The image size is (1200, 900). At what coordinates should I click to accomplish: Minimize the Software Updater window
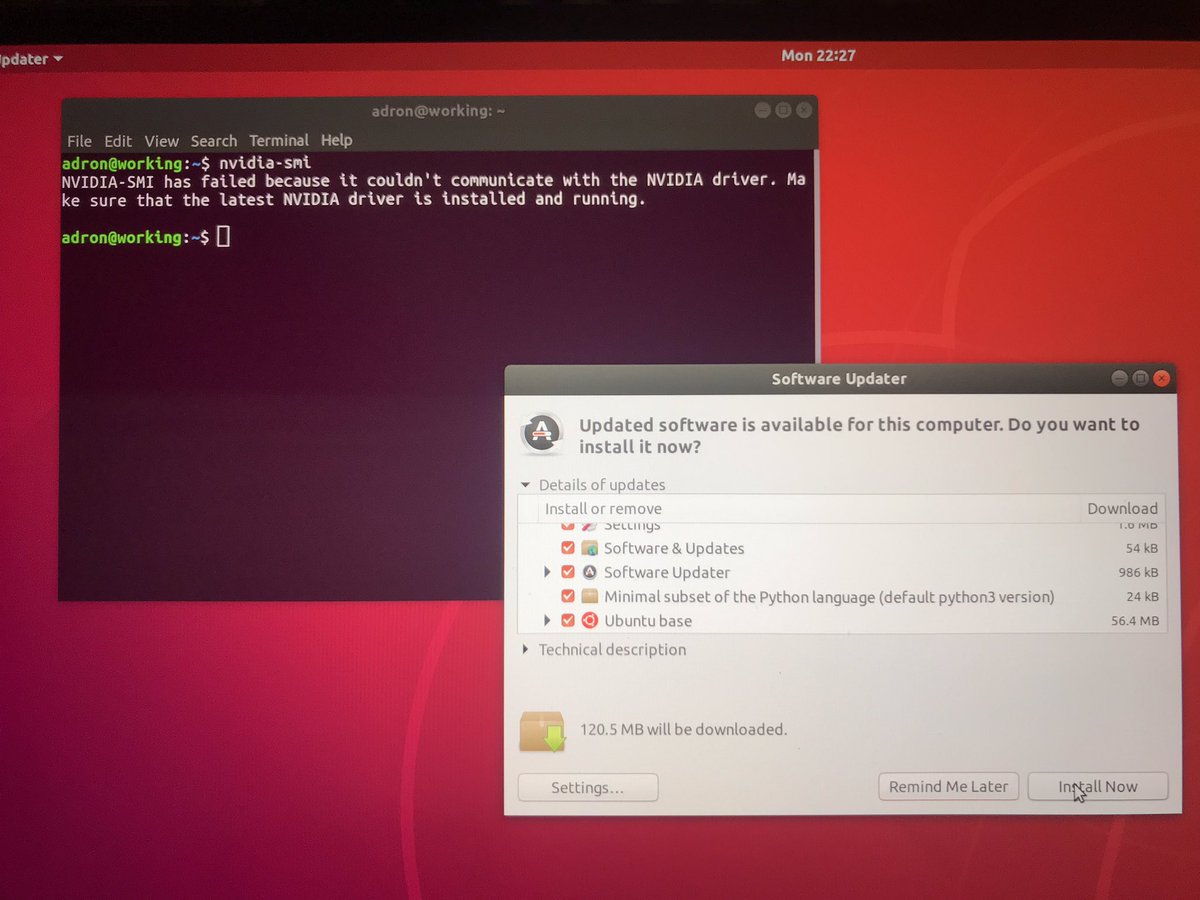[x=1119, y=378]
